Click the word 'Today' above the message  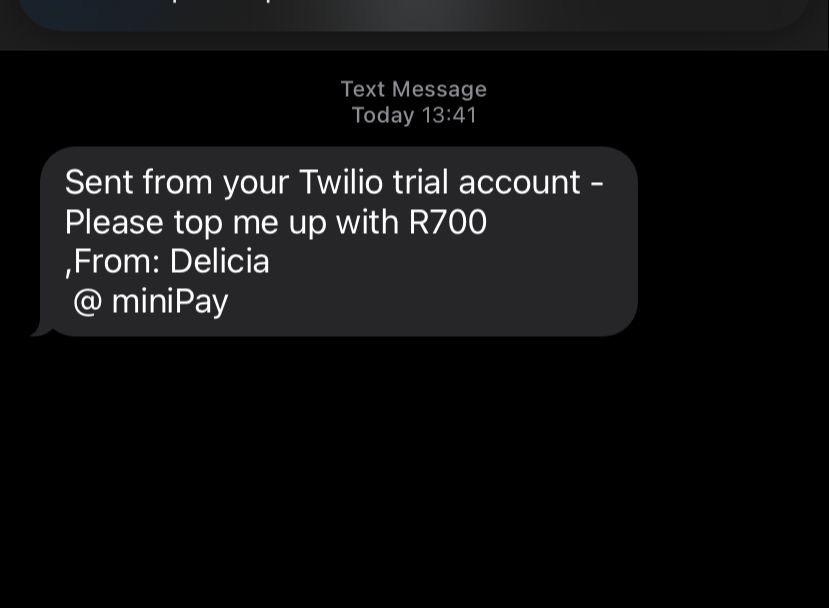pos(383,115)
